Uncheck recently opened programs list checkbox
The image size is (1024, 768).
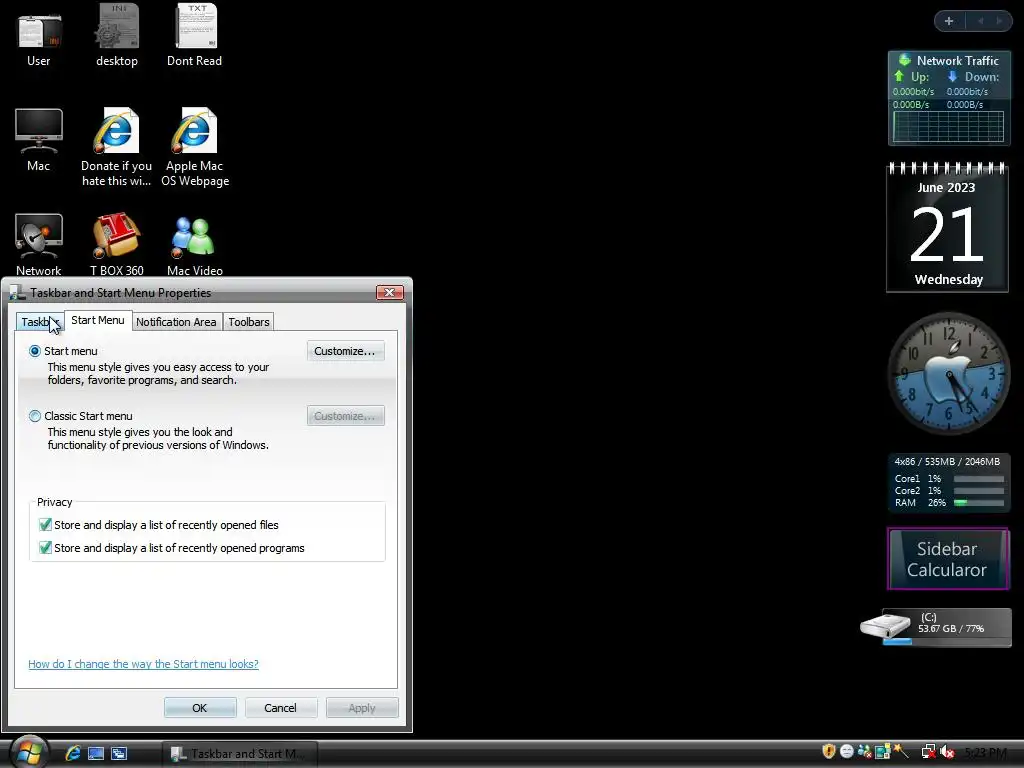(x=45, y=547)
